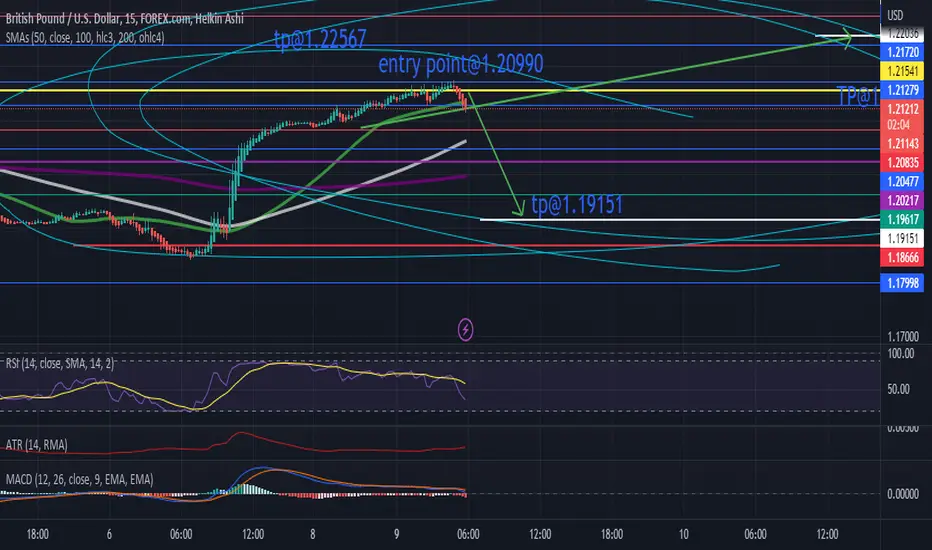Click the lightning bolt event icon

click(465, 329)
